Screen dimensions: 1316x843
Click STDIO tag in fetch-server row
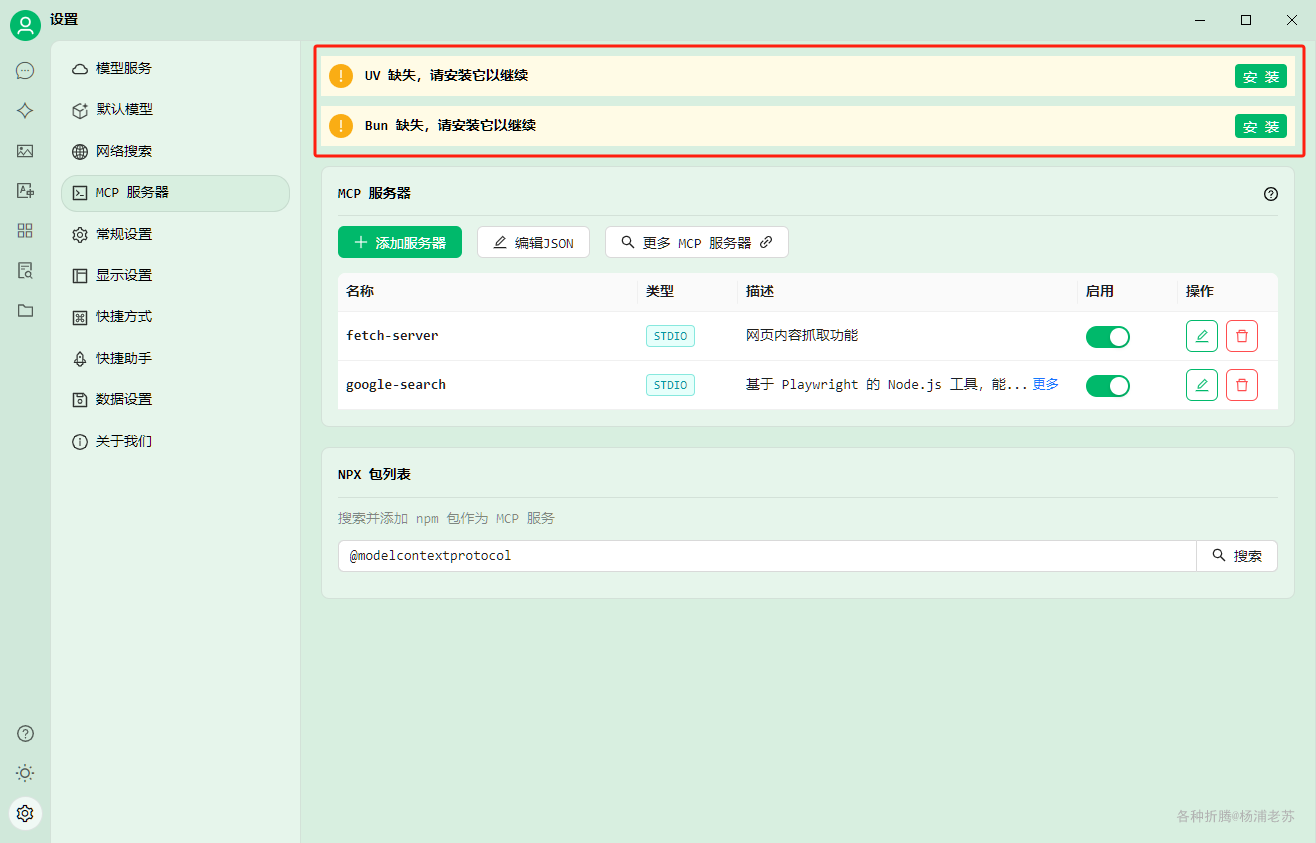pos(670,336)
